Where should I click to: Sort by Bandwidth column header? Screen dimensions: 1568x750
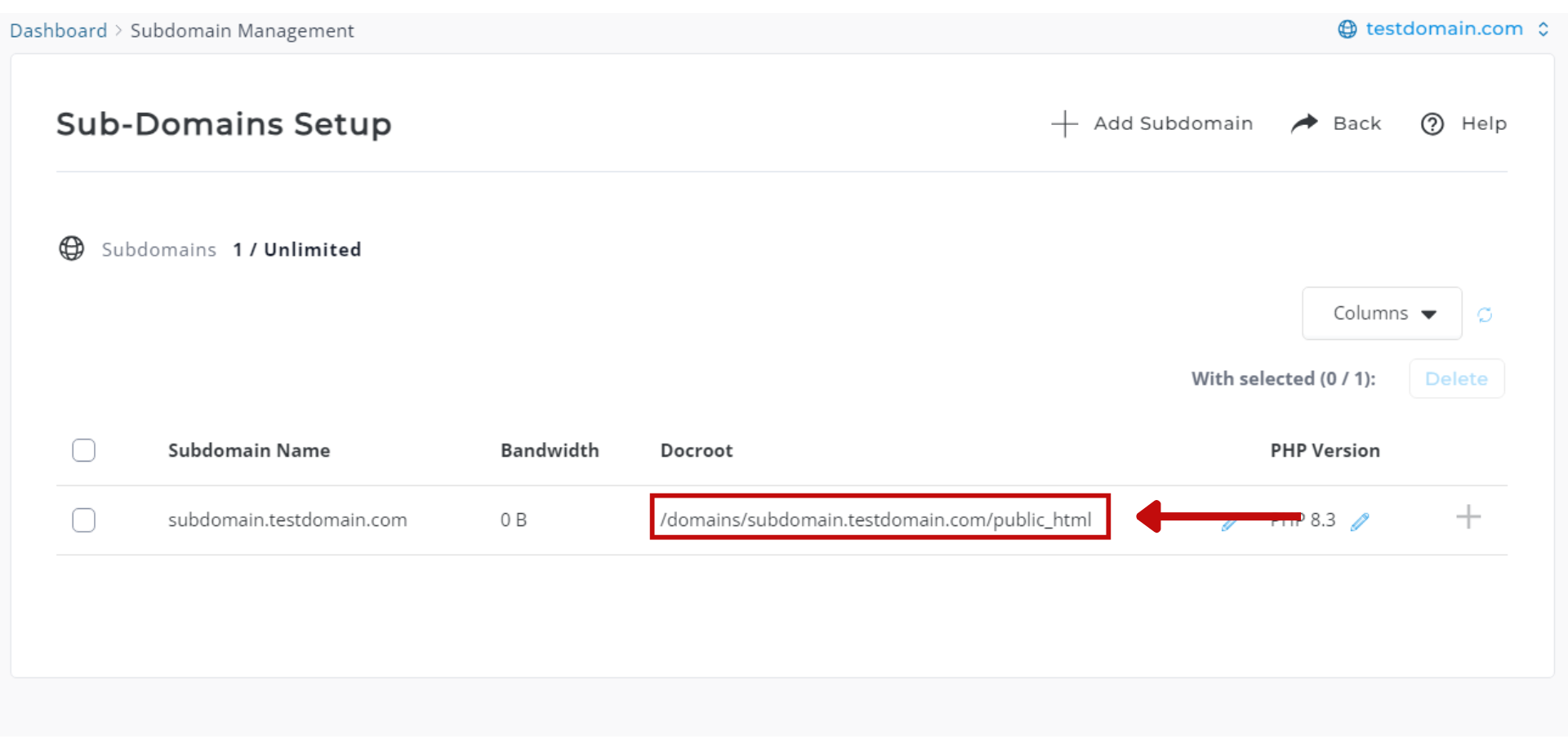550,451
